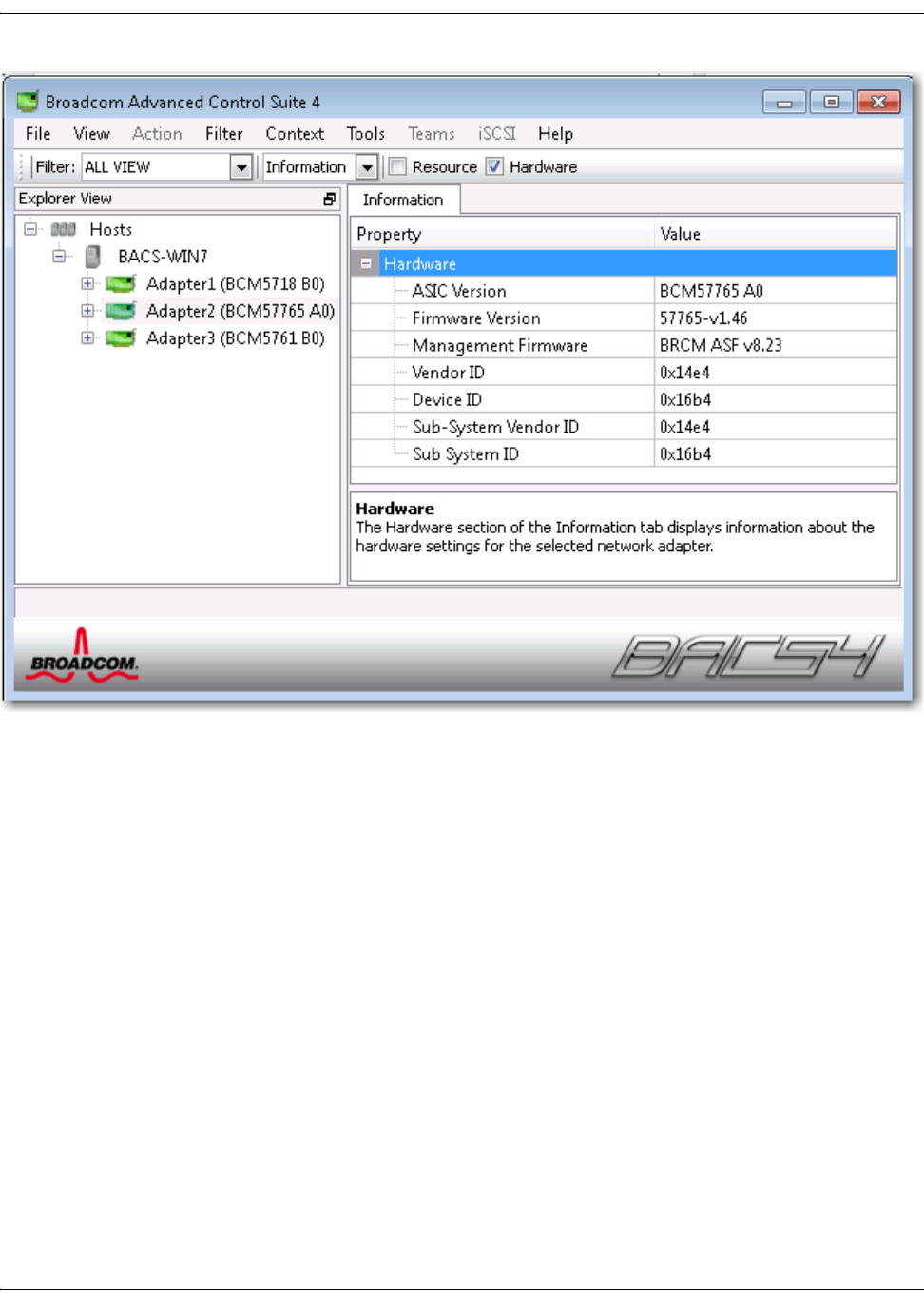Screen dimensions: 924x1309
Task: Click the Adapter1 network card icon
Action: pos(120,283)
